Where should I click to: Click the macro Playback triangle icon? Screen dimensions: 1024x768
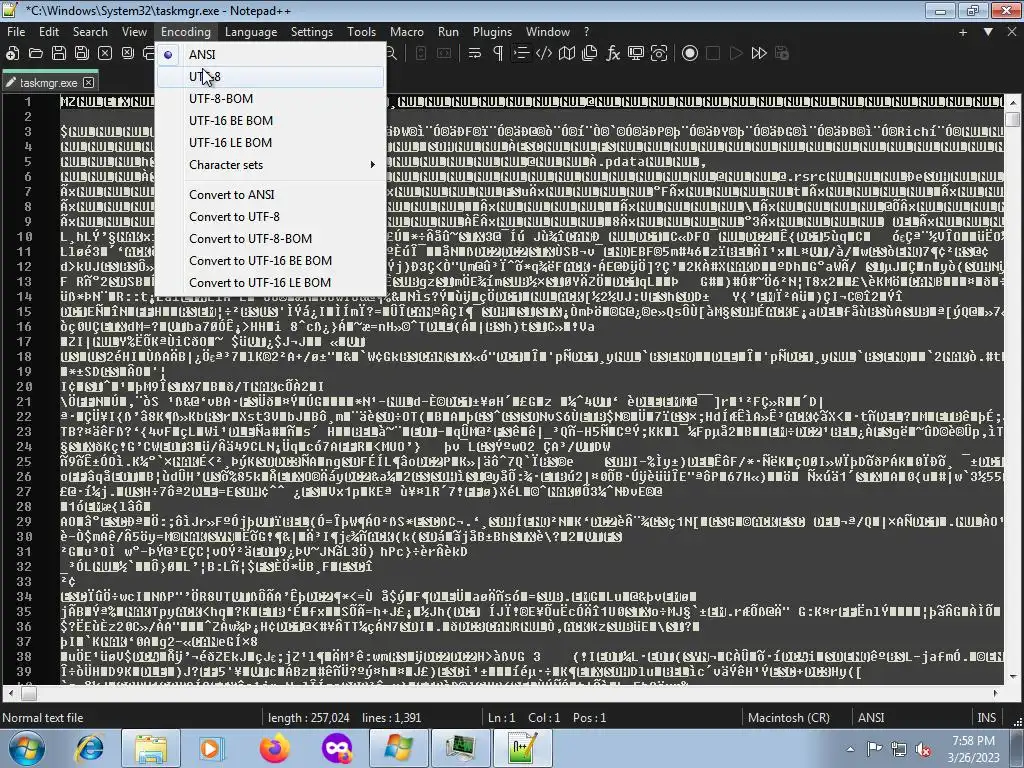[736, 54]
